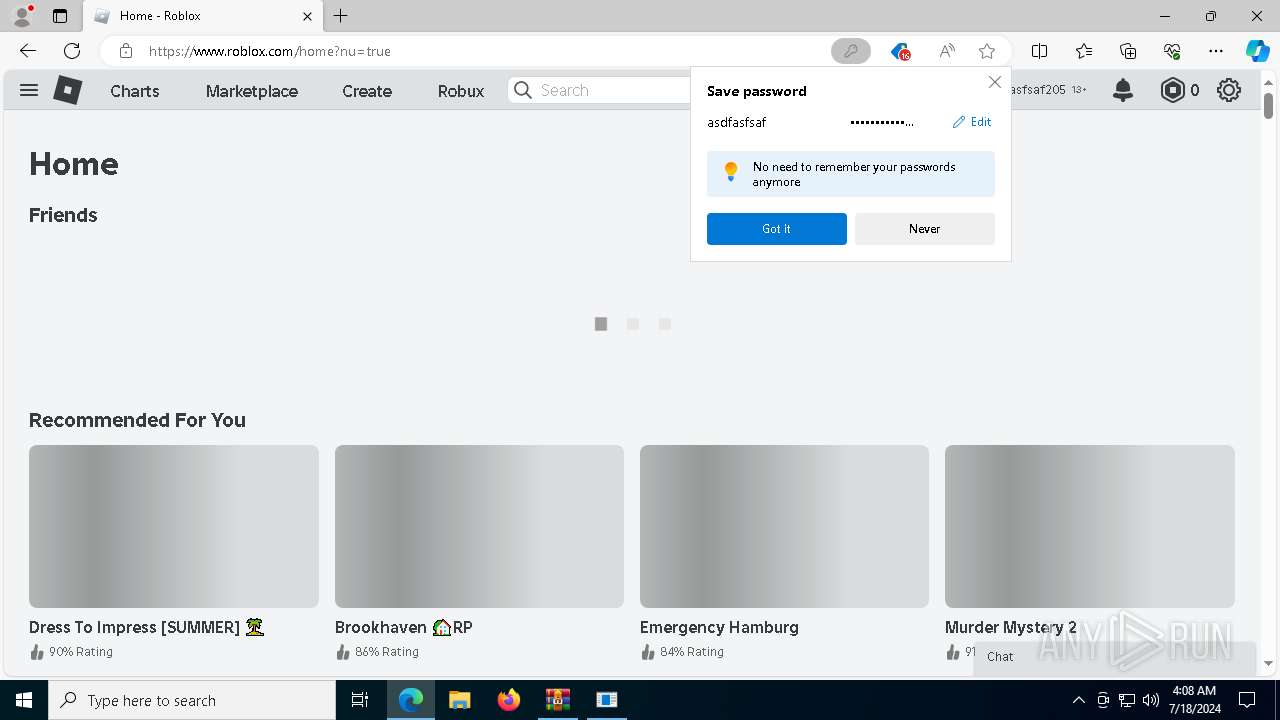1280x720 pixels.
Task: Choose Never save password
Action: pyautogui.click(x=925, y=229)
